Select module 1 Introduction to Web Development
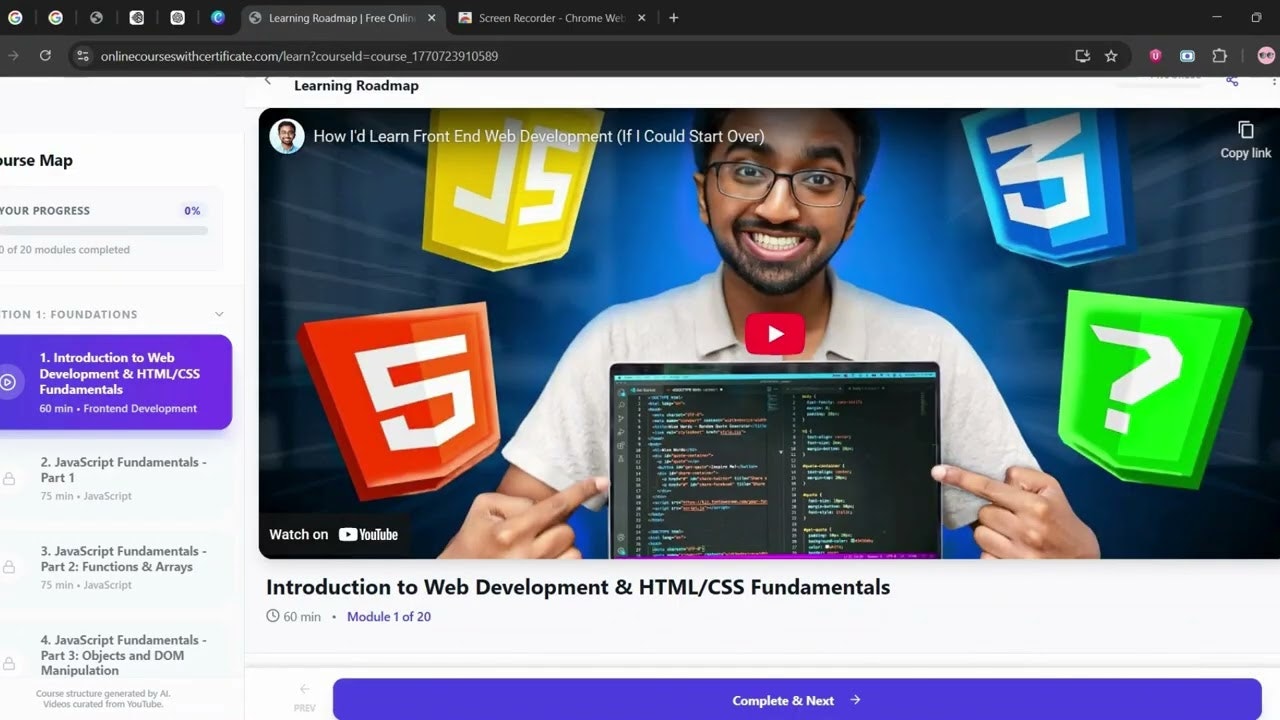 point(116,382)
